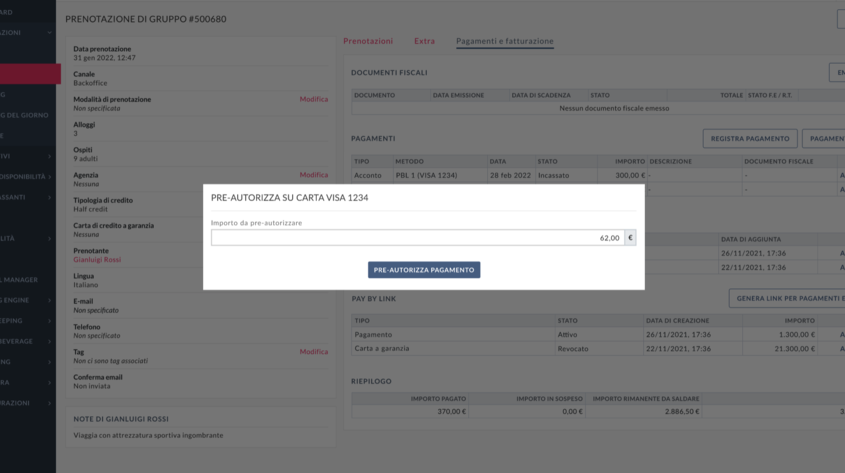Click 370,00 € importo pagato value
Screen dimensions: 845x473
coord(452,412)
